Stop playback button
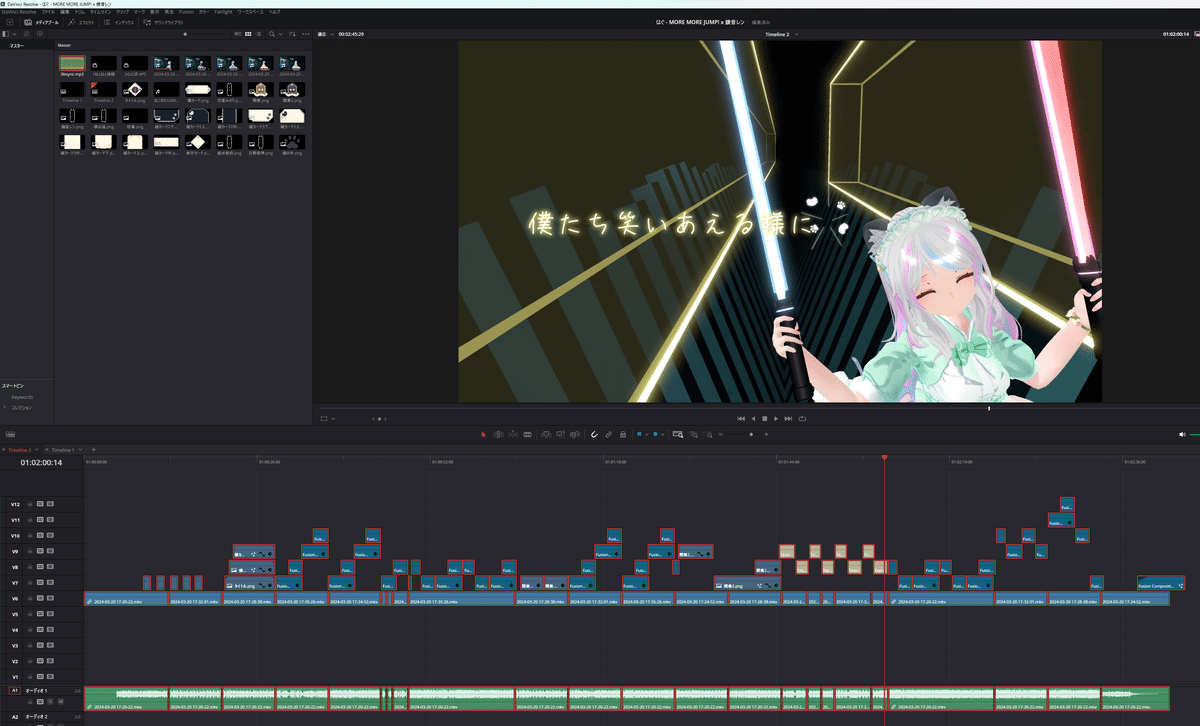 [x=765, y=418]
